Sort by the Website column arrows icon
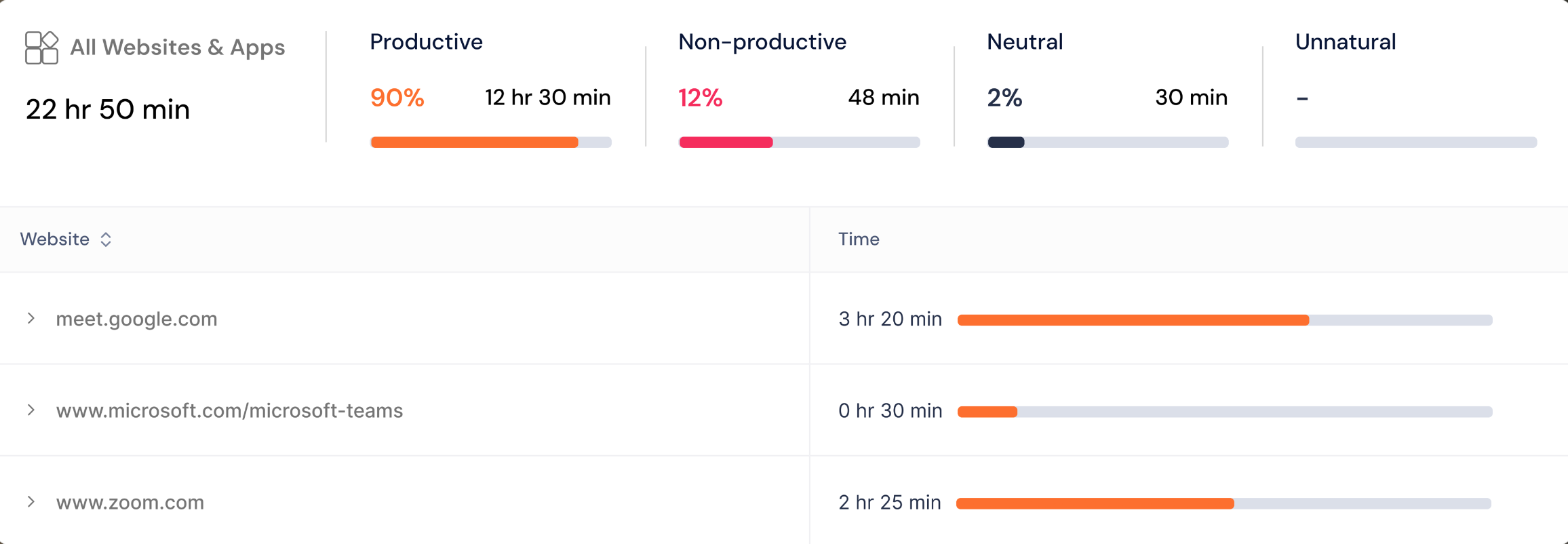Screen dimensions: 1568x544 coord(106,239)
